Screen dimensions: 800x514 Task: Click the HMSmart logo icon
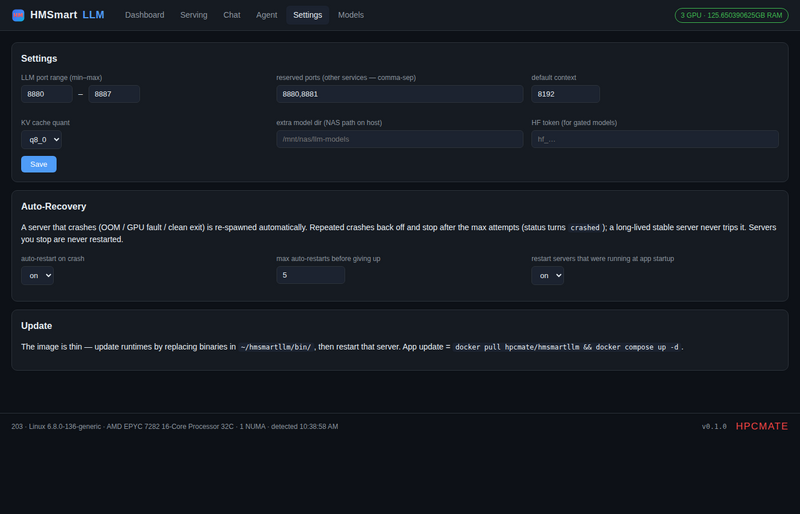click(18, 15)
